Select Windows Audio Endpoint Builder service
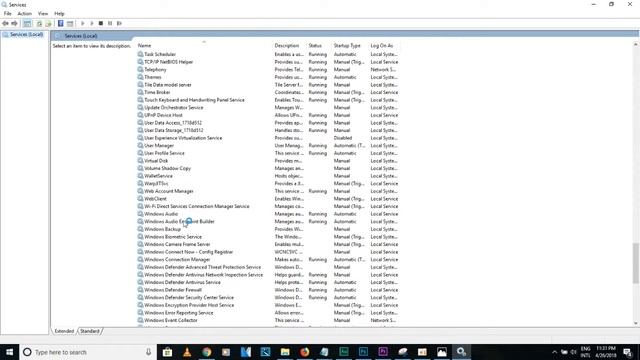 (x=179, y=222)
